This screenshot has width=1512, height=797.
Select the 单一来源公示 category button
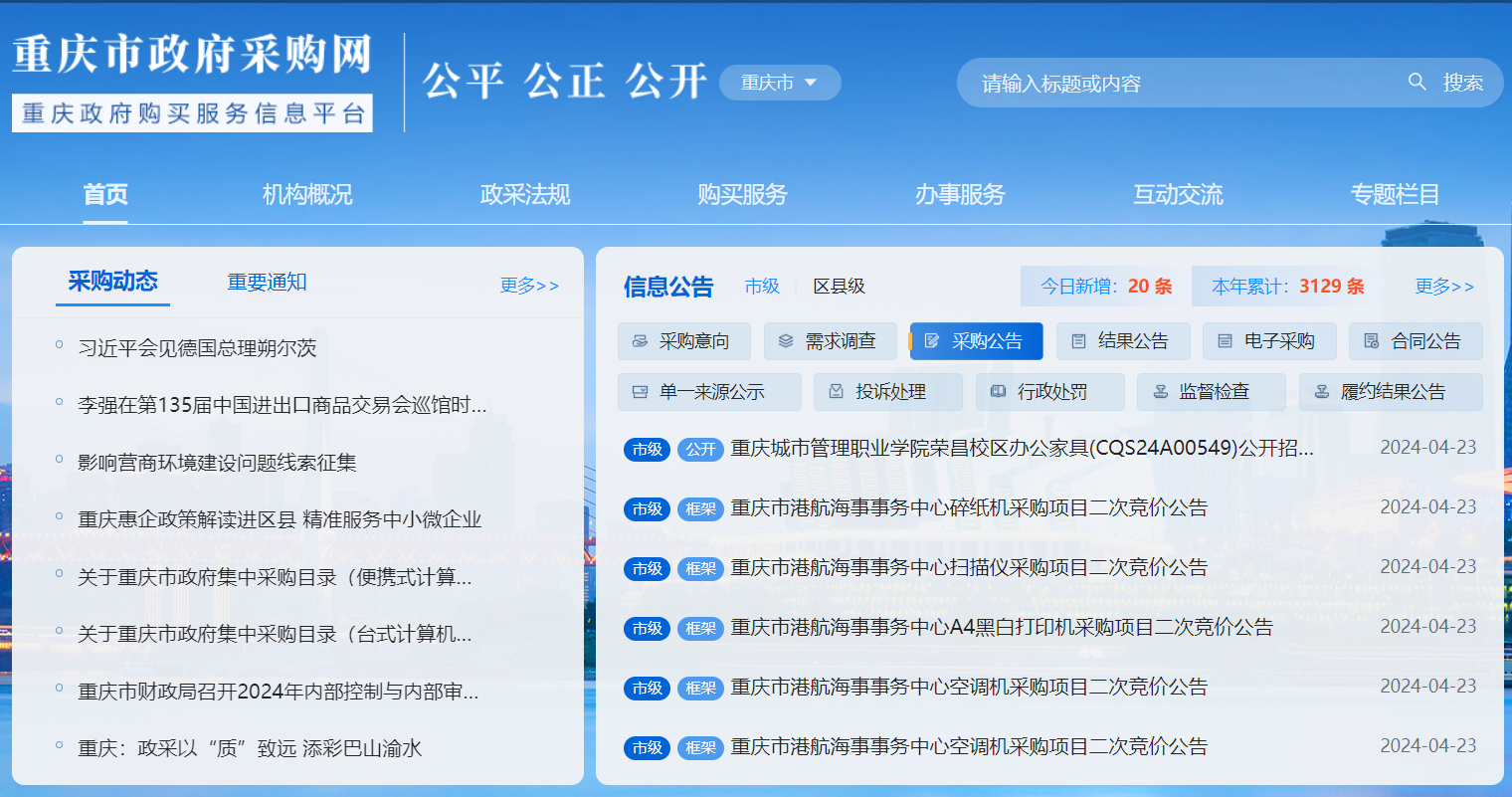coord(709,392)
